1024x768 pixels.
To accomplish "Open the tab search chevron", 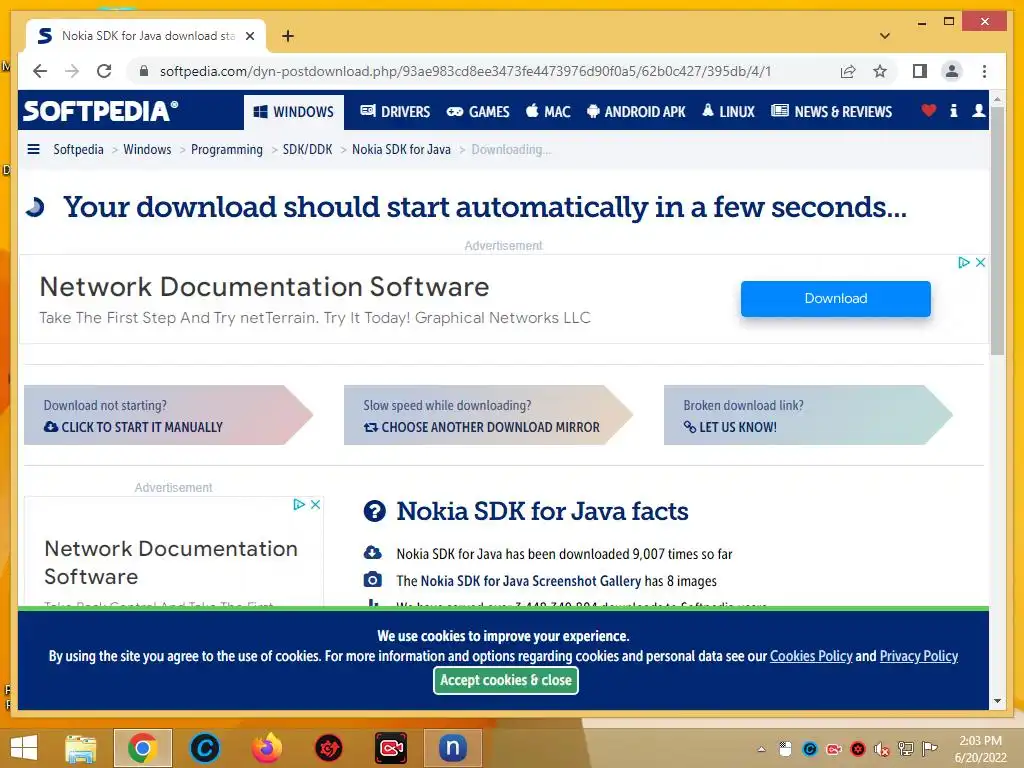I will 885,36.
